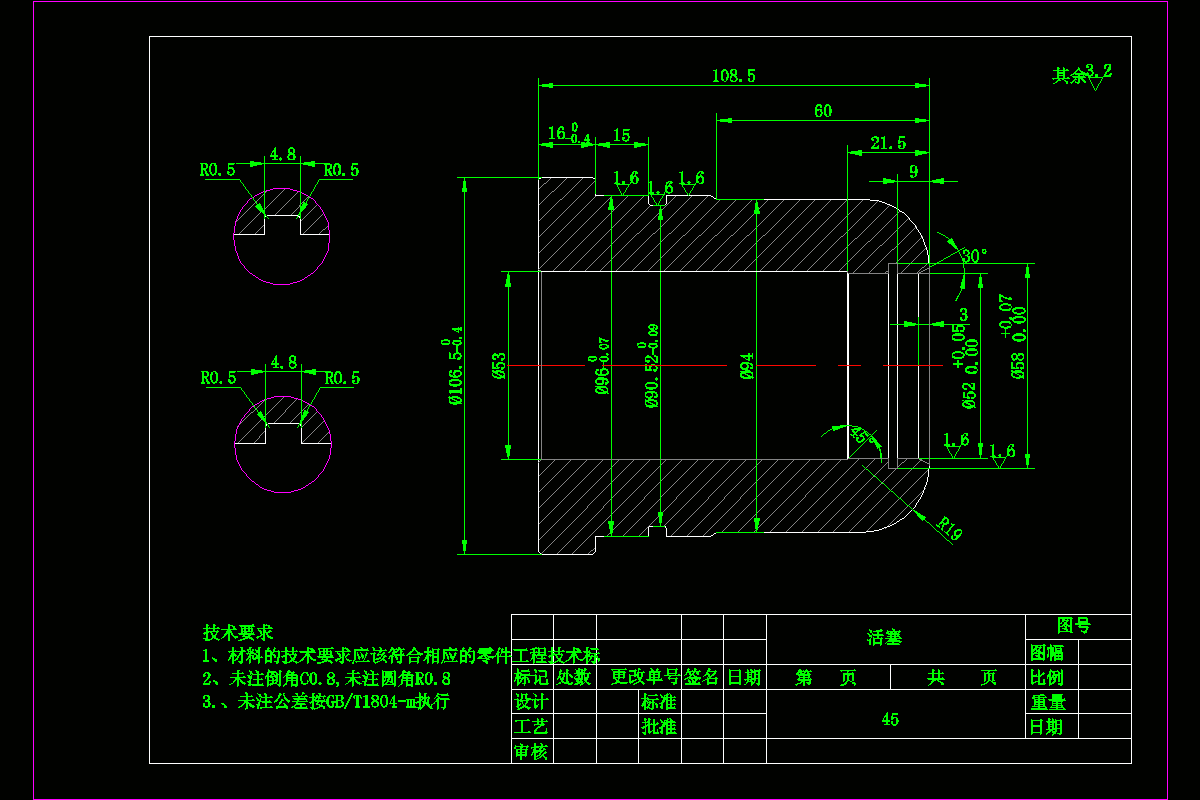Click the material value 45 in title block
Image resolution: width=1200 pixels, height=800 pixels.
coord(890,719)
